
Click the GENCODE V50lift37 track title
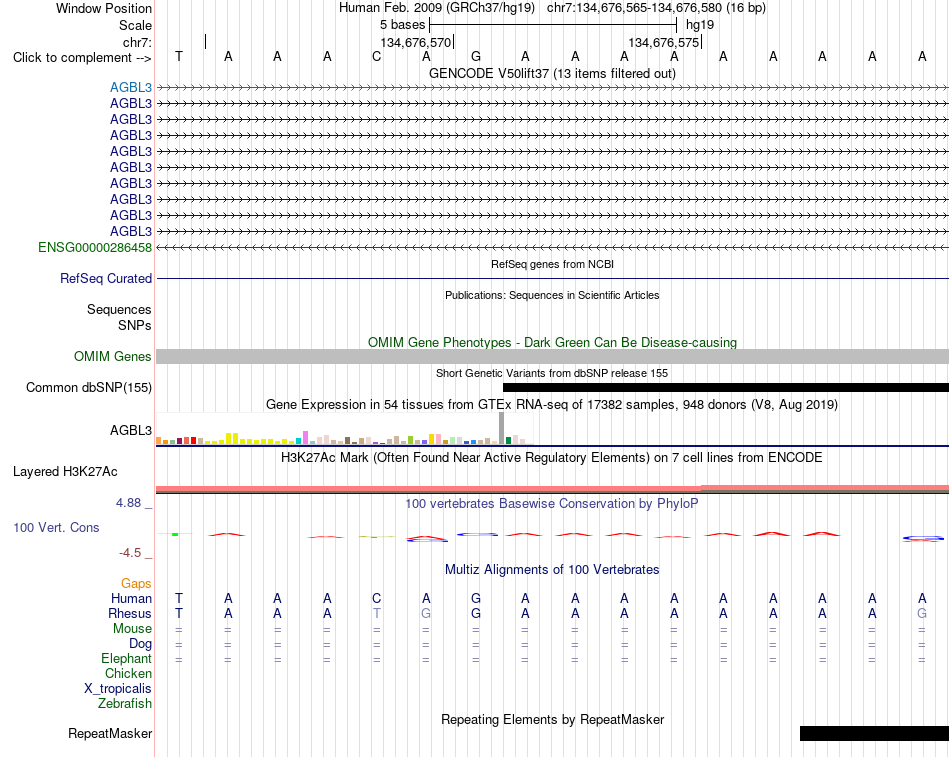pyautogui.click(x=552, y=73)
